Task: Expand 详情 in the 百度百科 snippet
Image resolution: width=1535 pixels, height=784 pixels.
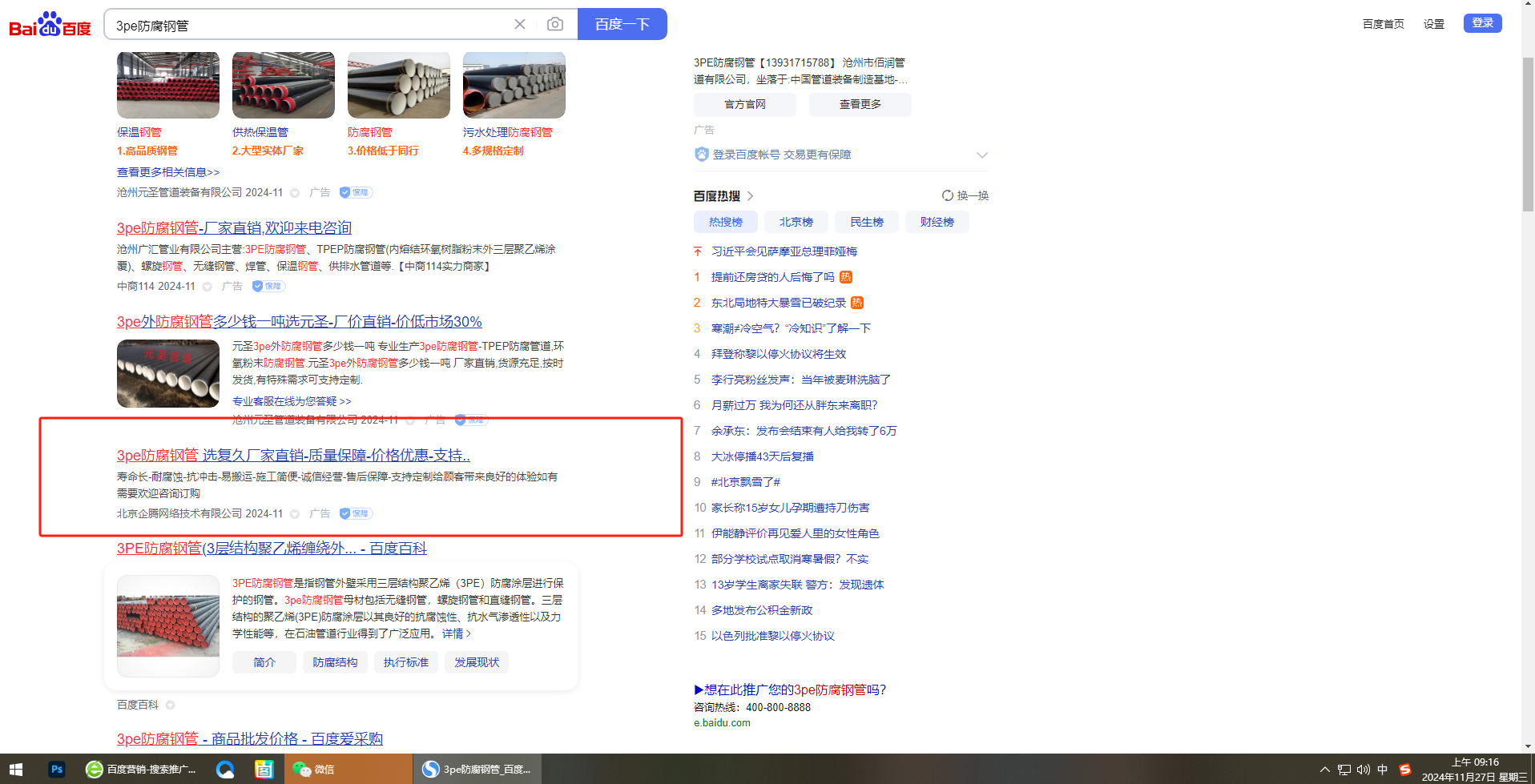Action: (457, 633)
